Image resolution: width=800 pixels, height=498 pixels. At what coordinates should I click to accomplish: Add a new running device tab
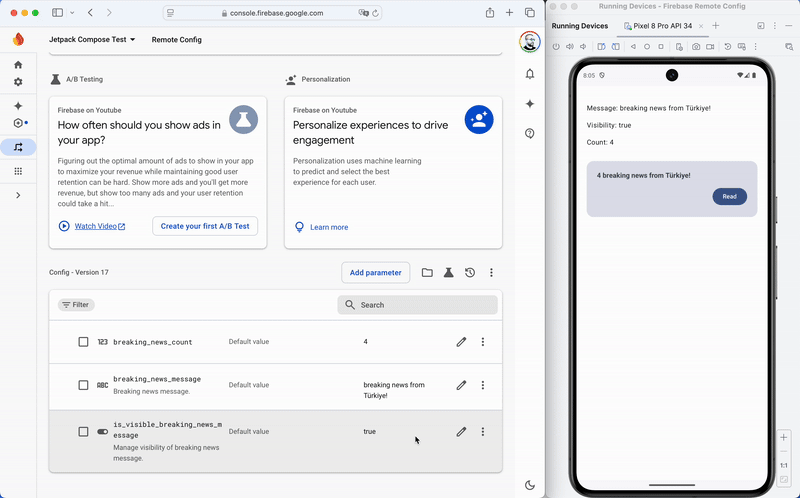(x=715, y=26)
